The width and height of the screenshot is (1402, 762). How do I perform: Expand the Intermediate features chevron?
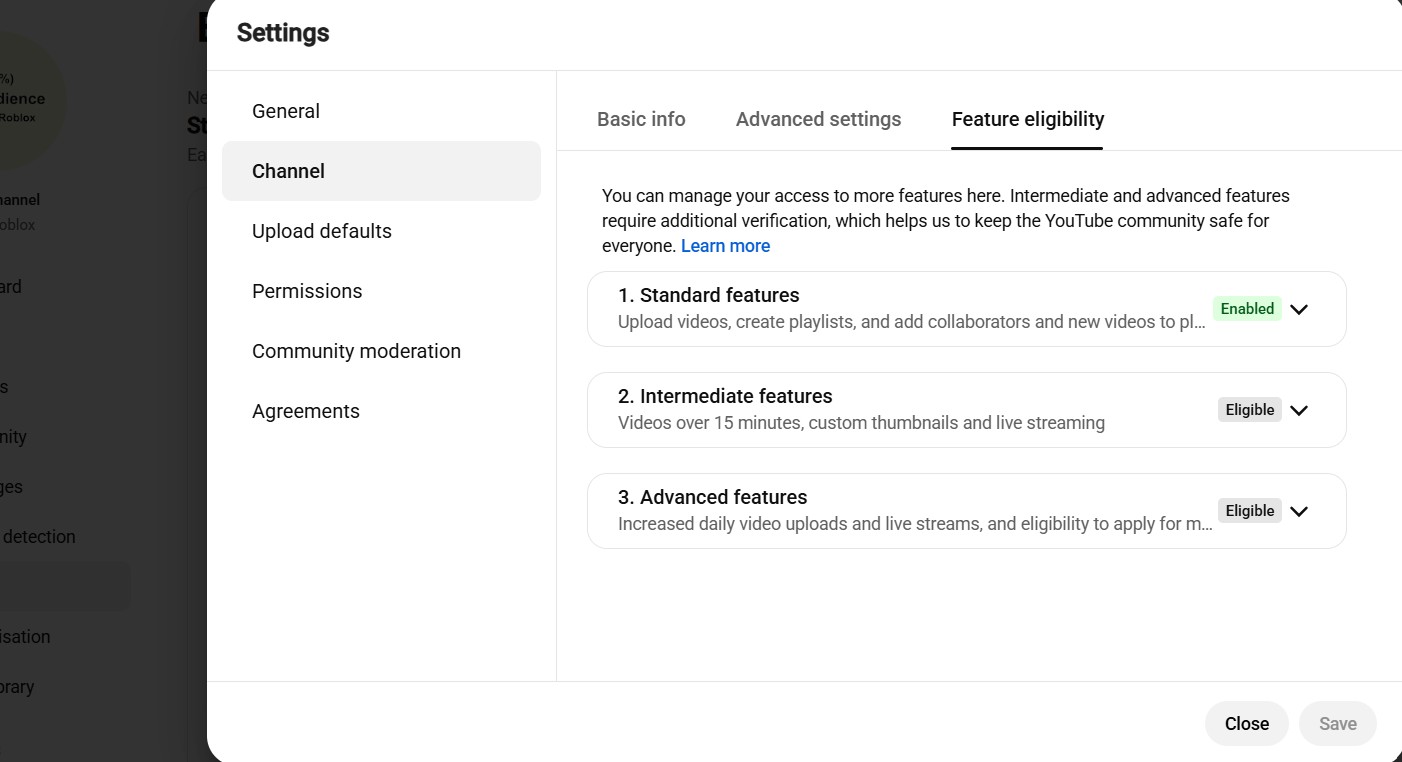click(1299, 410)
